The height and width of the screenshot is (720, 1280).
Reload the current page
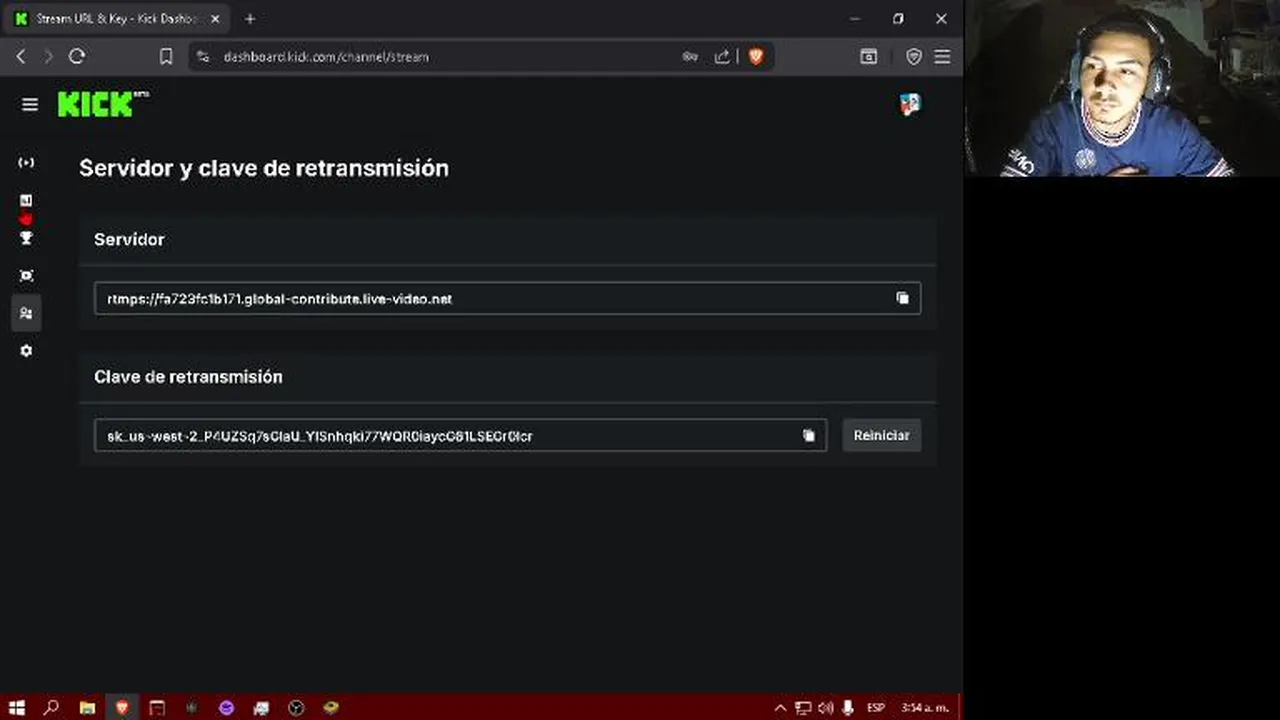pyautogui.click(x=77, y=57)
